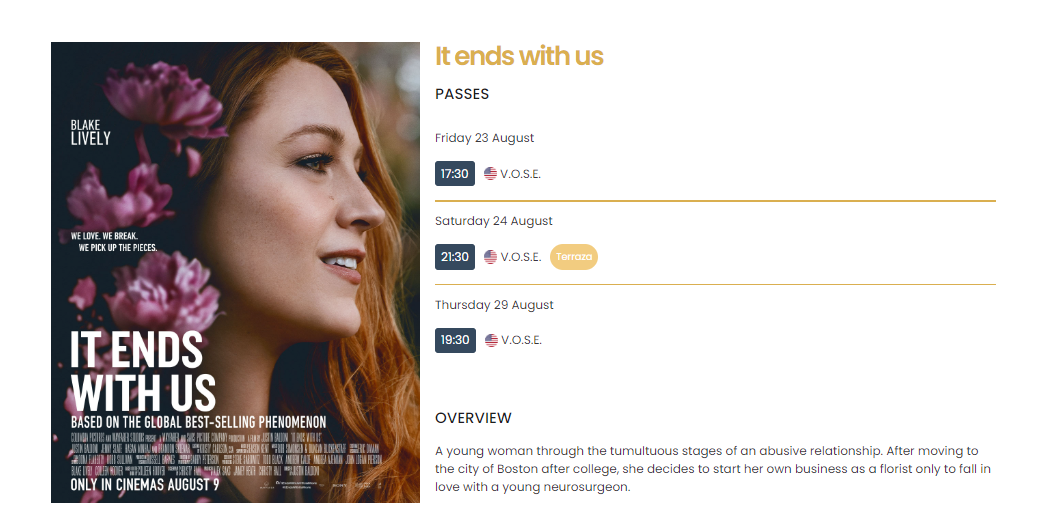The width and height of the screenshot is (1056, 510).
Task: Open the It Ends With Us poster
Action: (235, 272)
